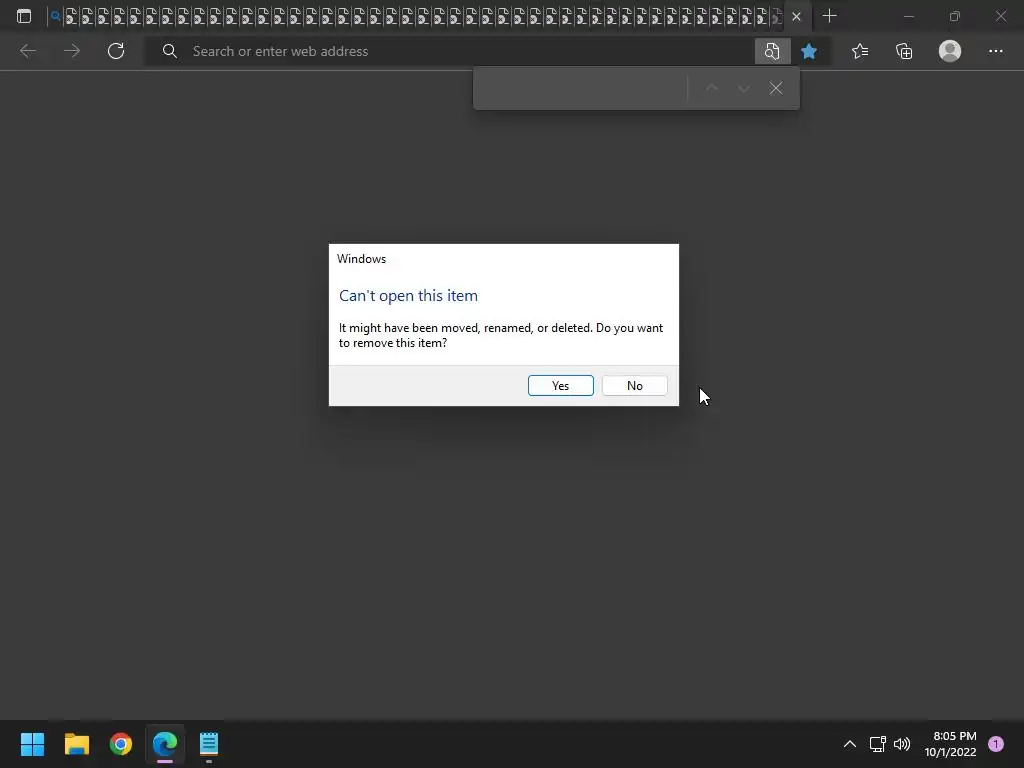Open Settings and more ellipsis menu
Screen dimensions: 1024x768
click(995, 51)
